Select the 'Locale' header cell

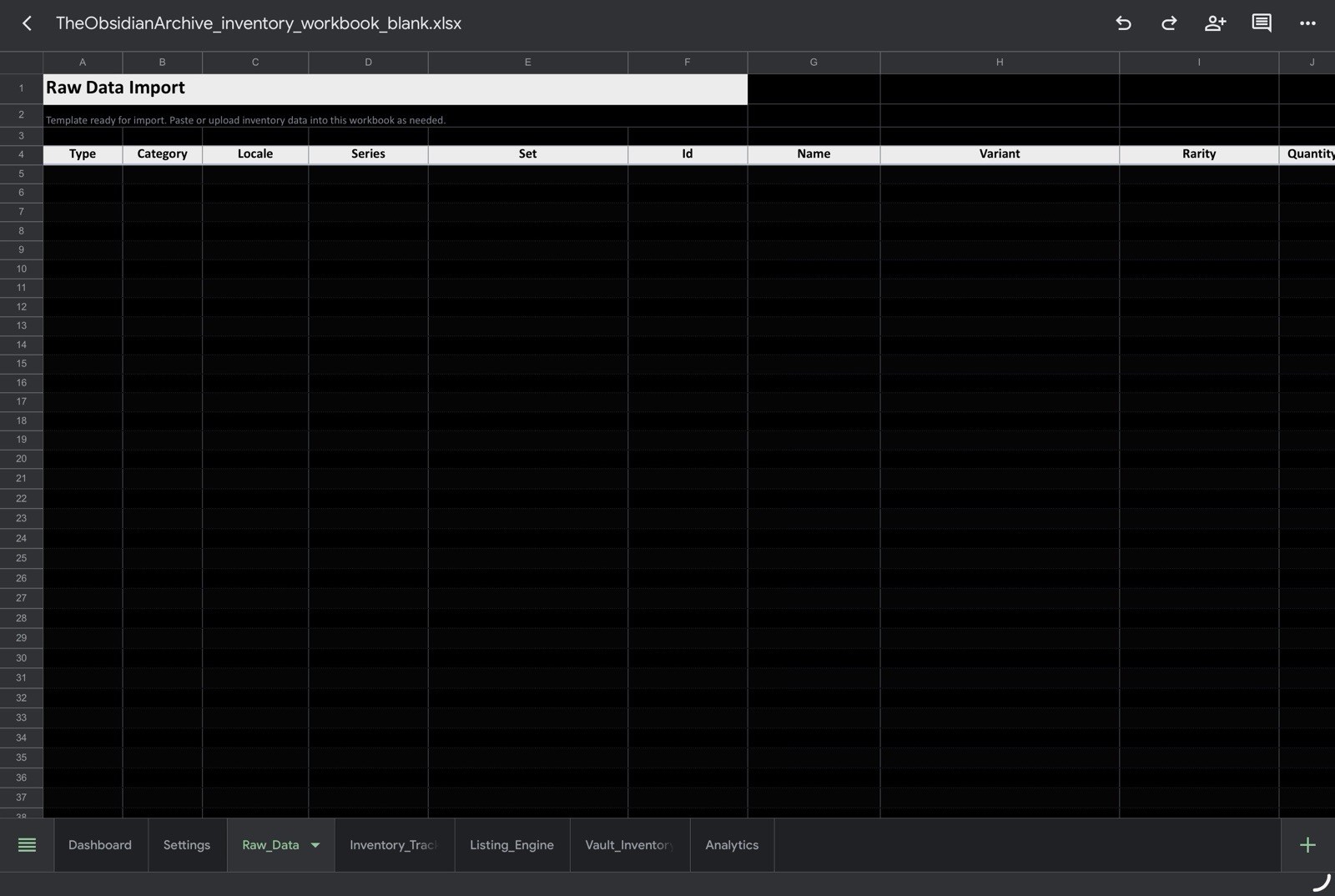point(255,154)
